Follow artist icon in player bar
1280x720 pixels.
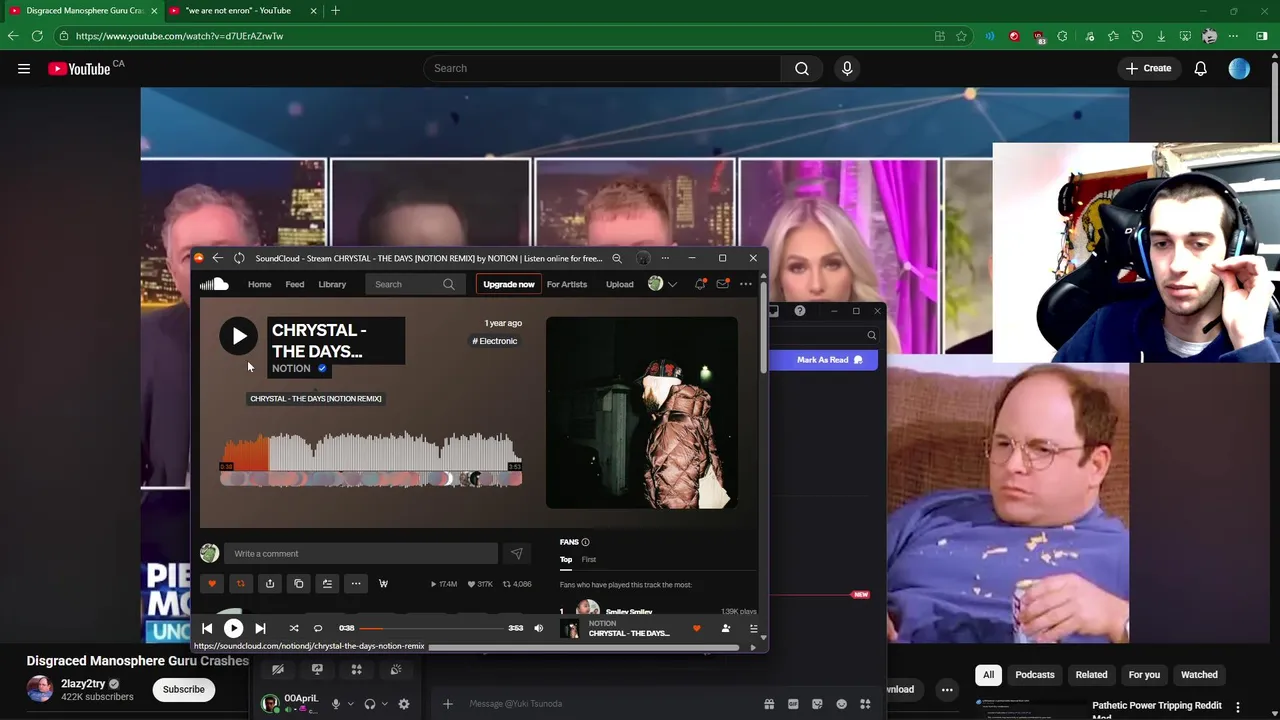pyautogui.click(x=726, y=628)
